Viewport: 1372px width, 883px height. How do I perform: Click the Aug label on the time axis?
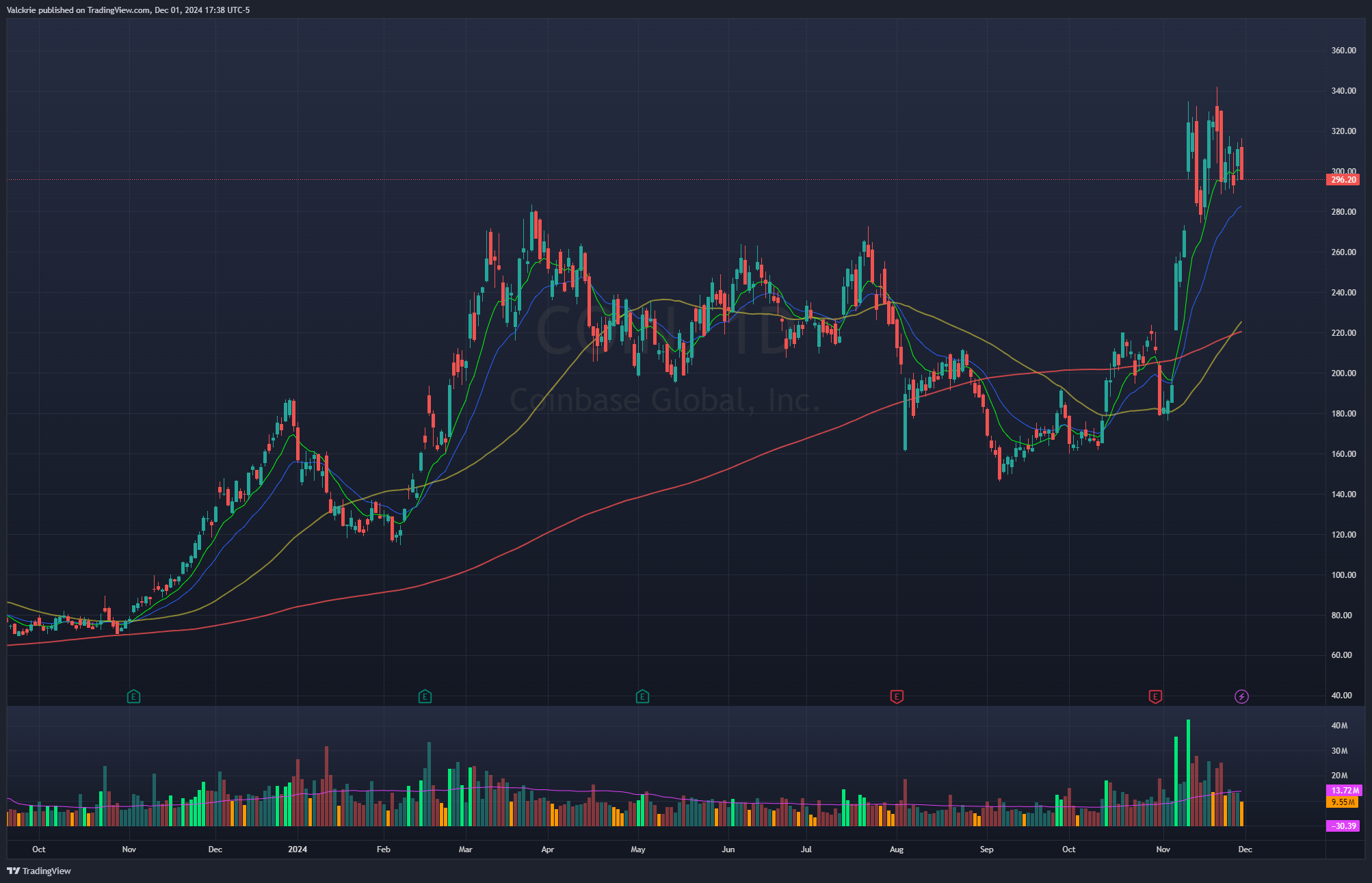[896, 849]
